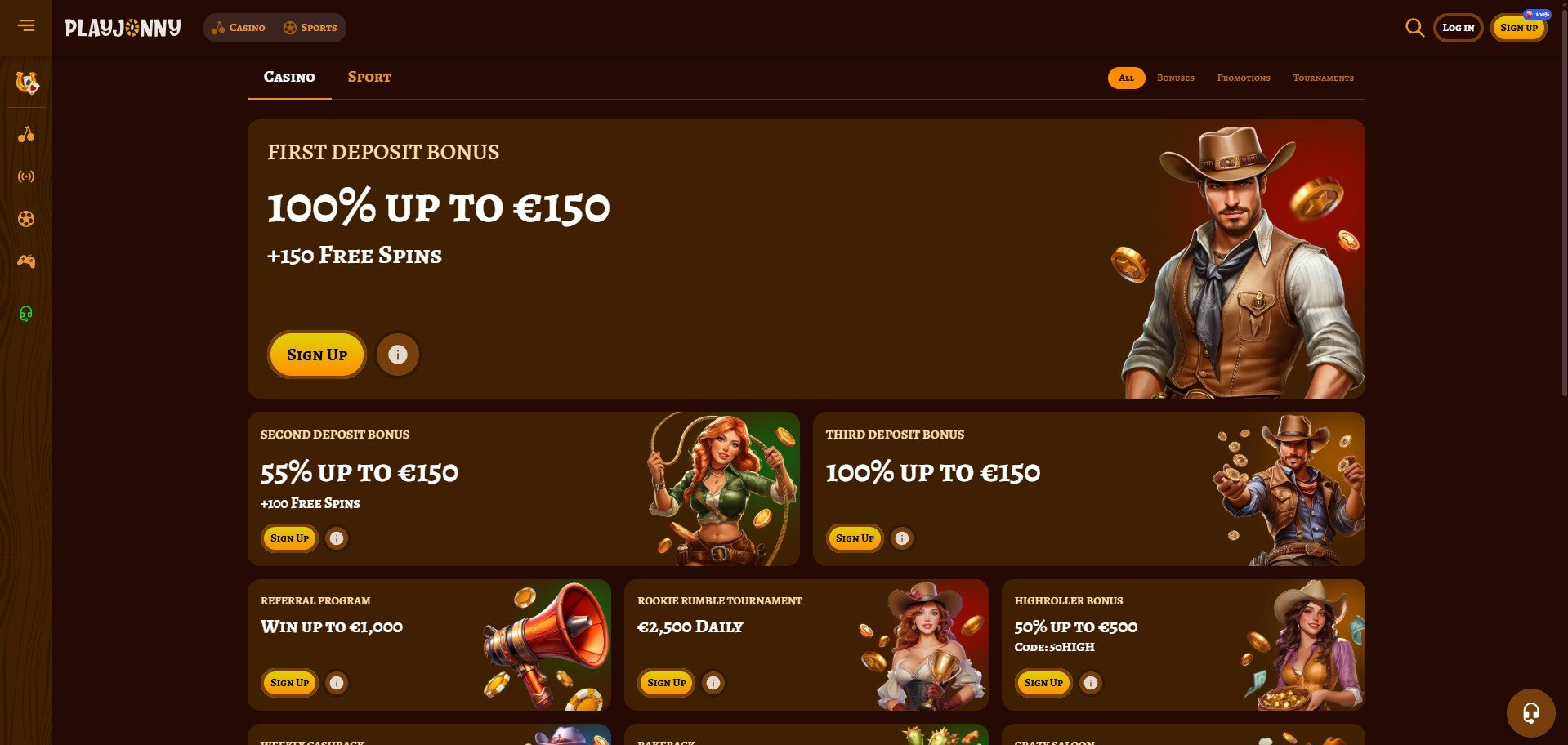This screenshot has height=745, width=1568.
Task: Show info for Highroller Bonus
Action: pyautogui.click(x=1091, y=683)
